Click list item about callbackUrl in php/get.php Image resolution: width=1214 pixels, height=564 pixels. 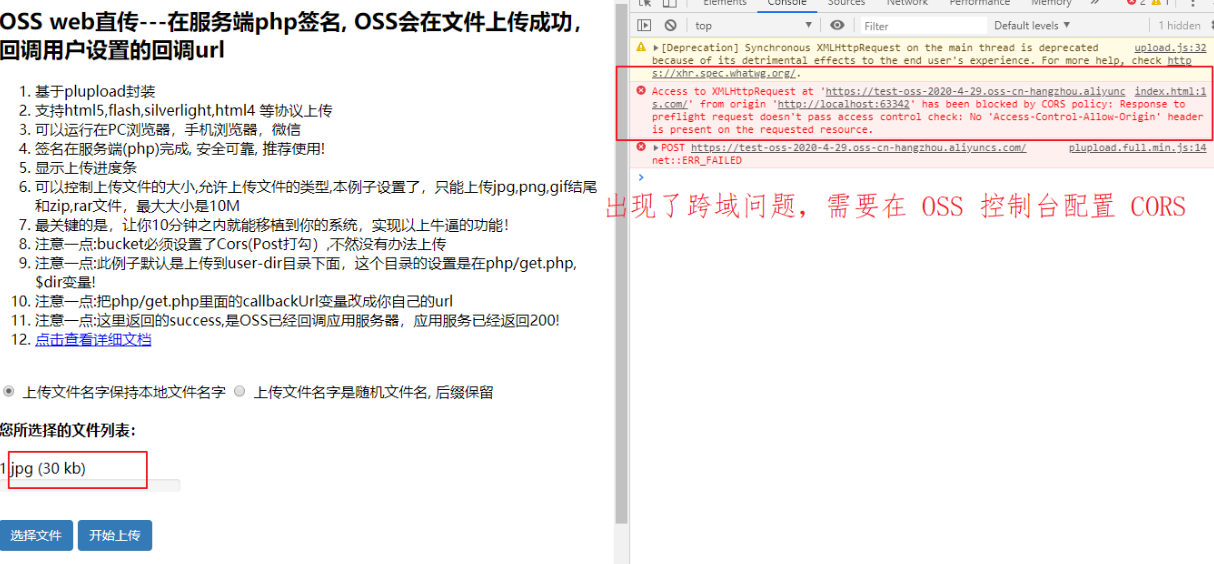(x=244, y=301)
